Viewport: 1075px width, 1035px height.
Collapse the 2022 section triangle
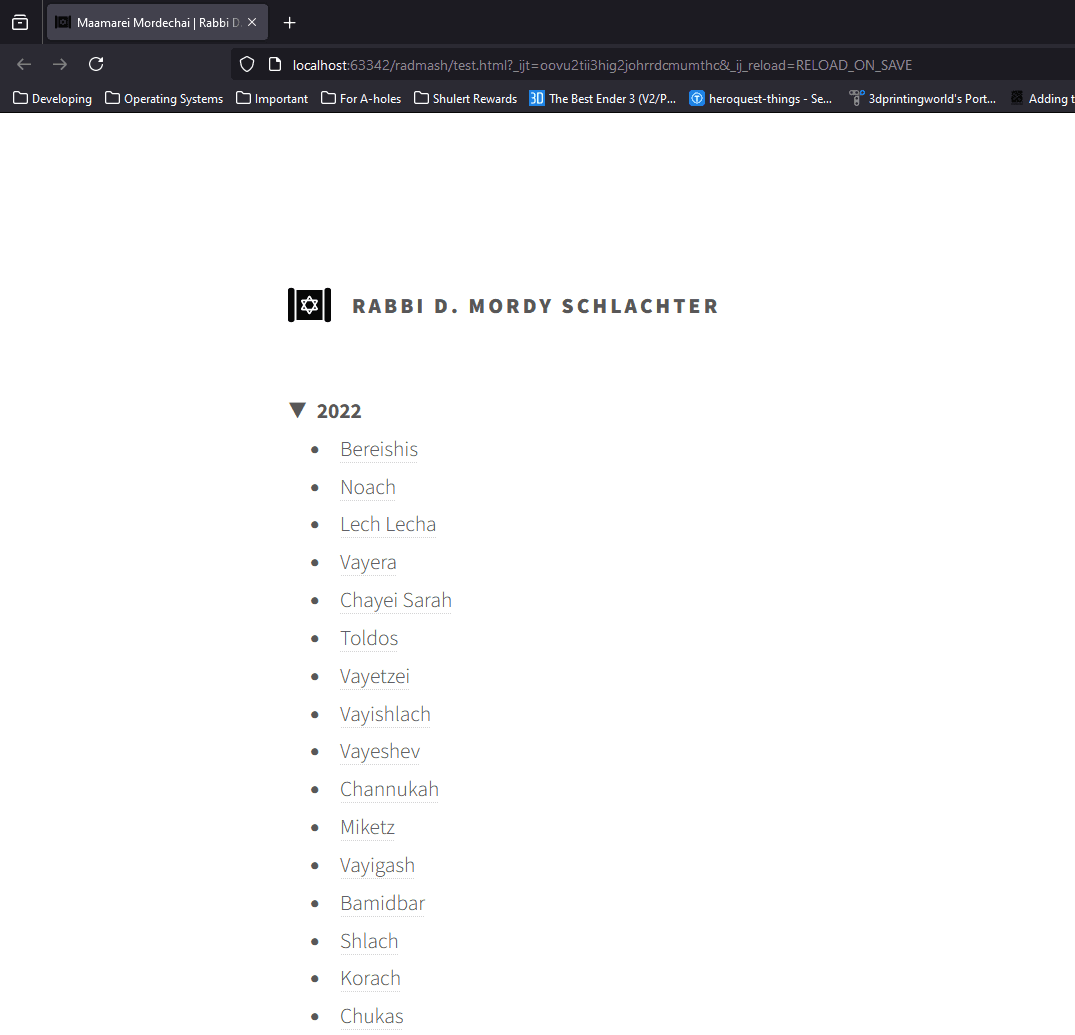pyautogui.click(x=297, y=410)
